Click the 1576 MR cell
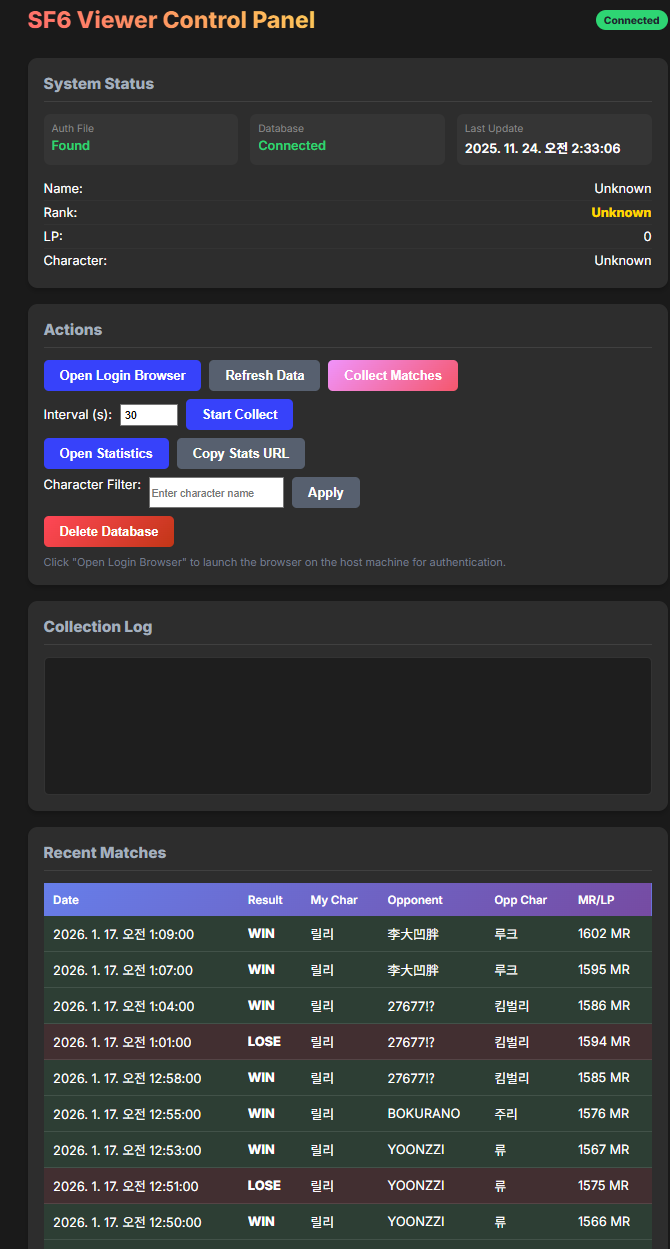 click(604, 1114)
